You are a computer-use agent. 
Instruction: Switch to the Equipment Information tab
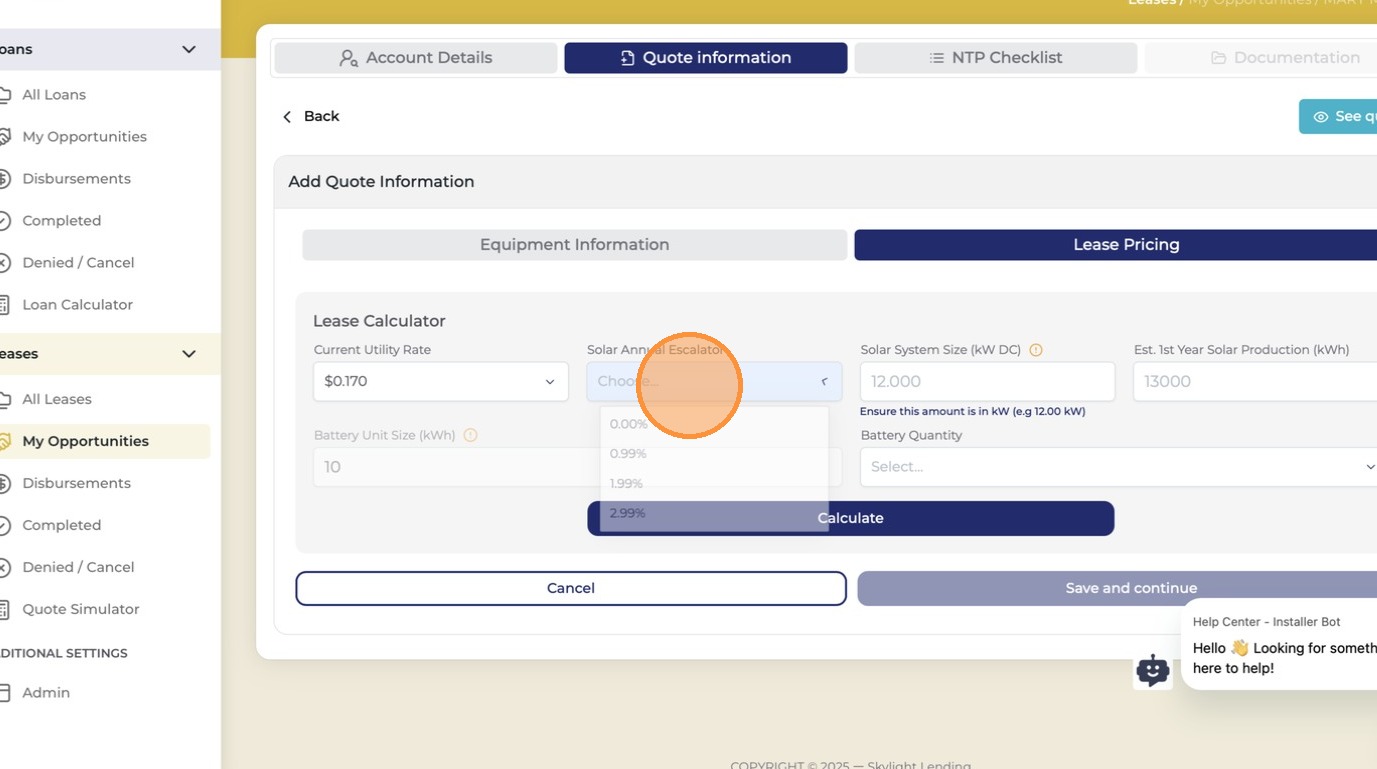575,245
